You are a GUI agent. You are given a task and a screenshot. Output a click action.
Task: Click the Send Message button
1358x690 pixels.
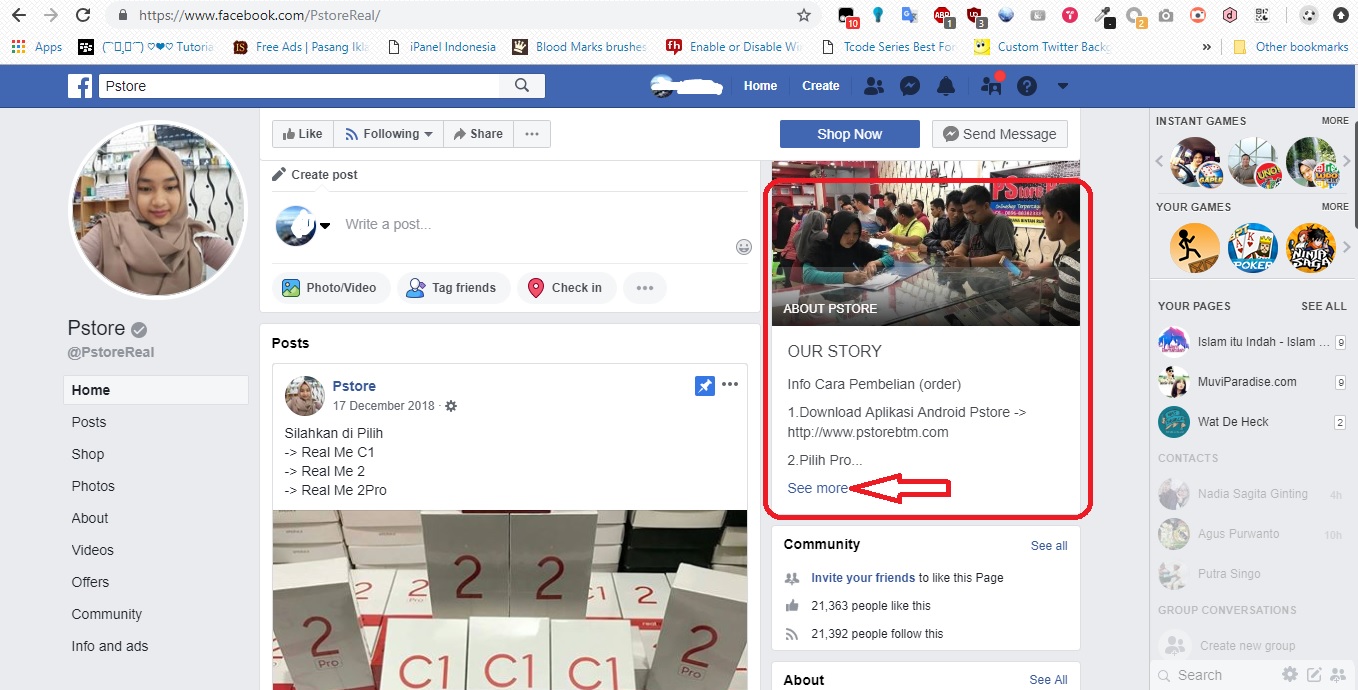[1000, 134]
